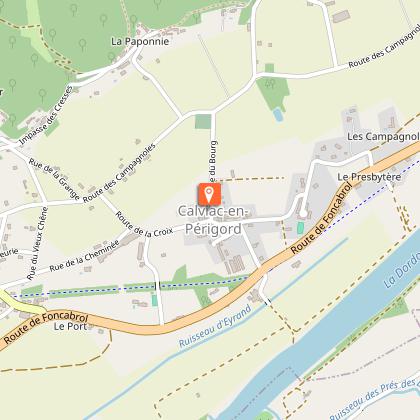Screen dimensions: 420x420
Task: Click Route des Campagnoles label at top right
Action: click(x=384, y=46)
